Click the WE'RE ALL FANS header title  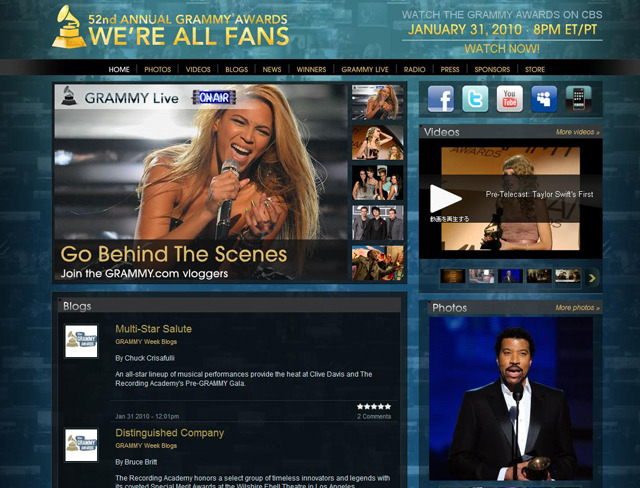point(189,36)
